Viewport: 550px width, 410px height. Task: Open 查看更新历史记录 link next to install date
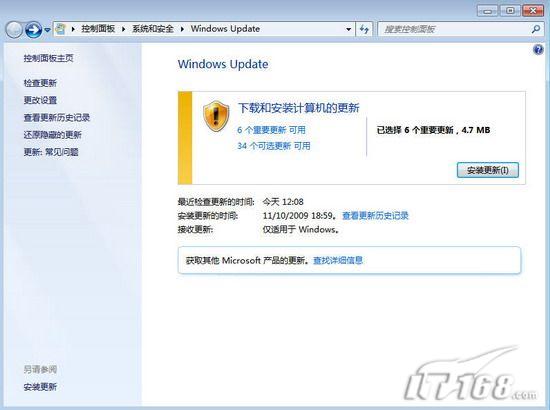click(375, 215)
